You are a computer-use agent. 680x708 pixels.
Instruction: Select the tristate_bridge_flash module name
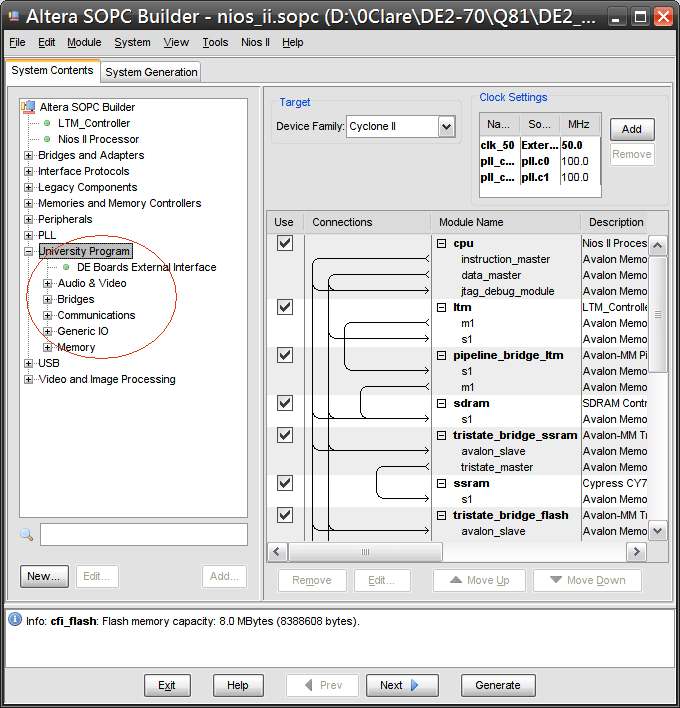(x=510, y=515)
